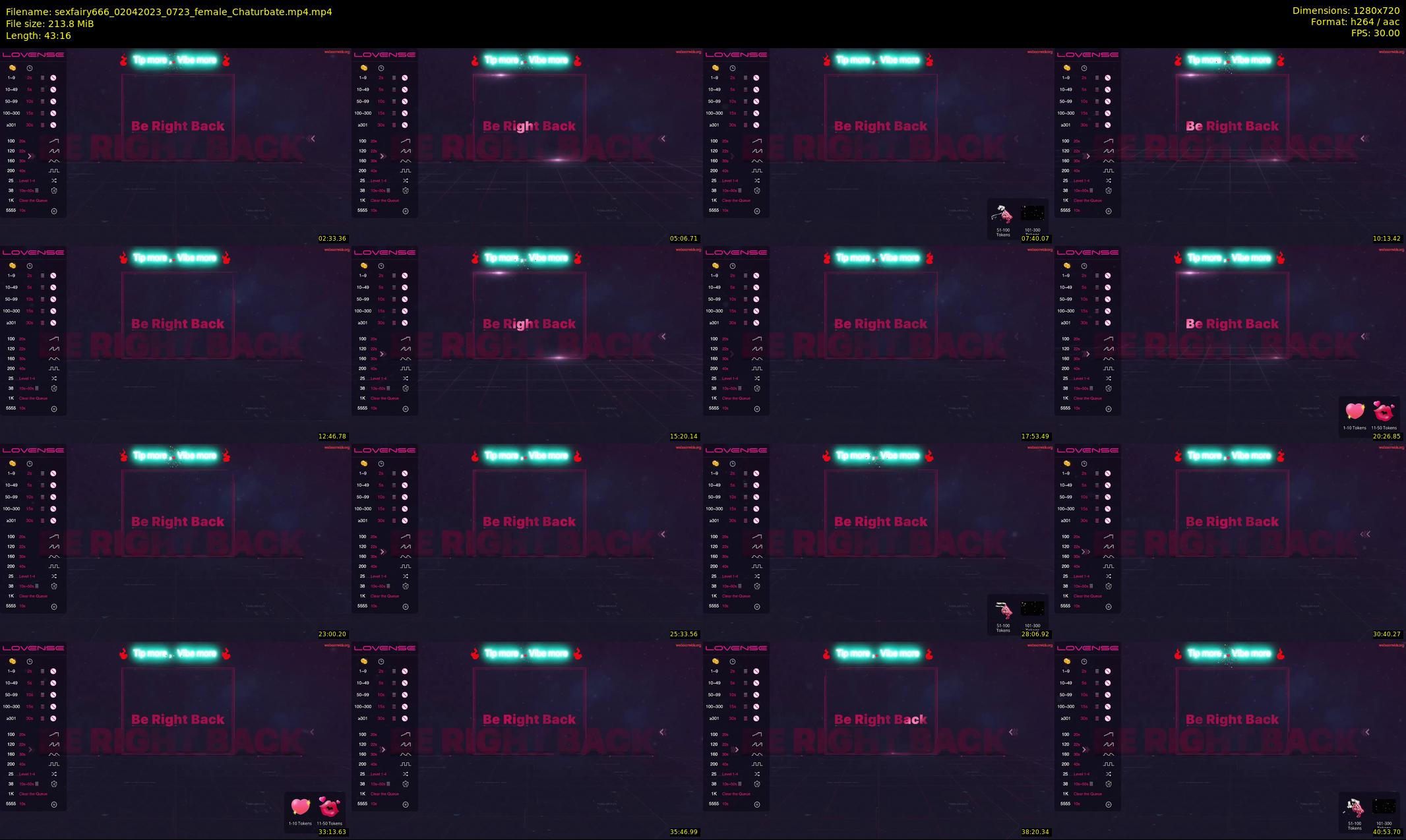Click the left chevron arrow in the 02:33.36 frame
The height and width of the screenshot is (840, 1406).
click(313, 138)
